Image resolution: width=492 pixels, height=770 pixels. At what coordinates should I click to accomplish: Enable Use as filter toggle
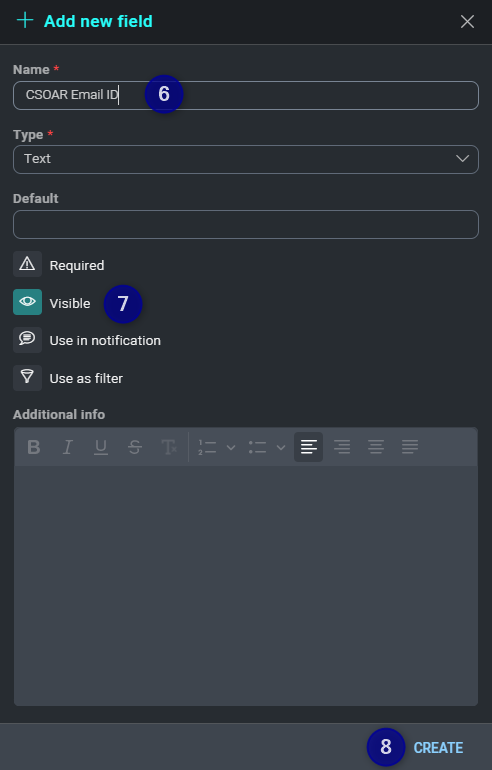[x=27, y=378]
